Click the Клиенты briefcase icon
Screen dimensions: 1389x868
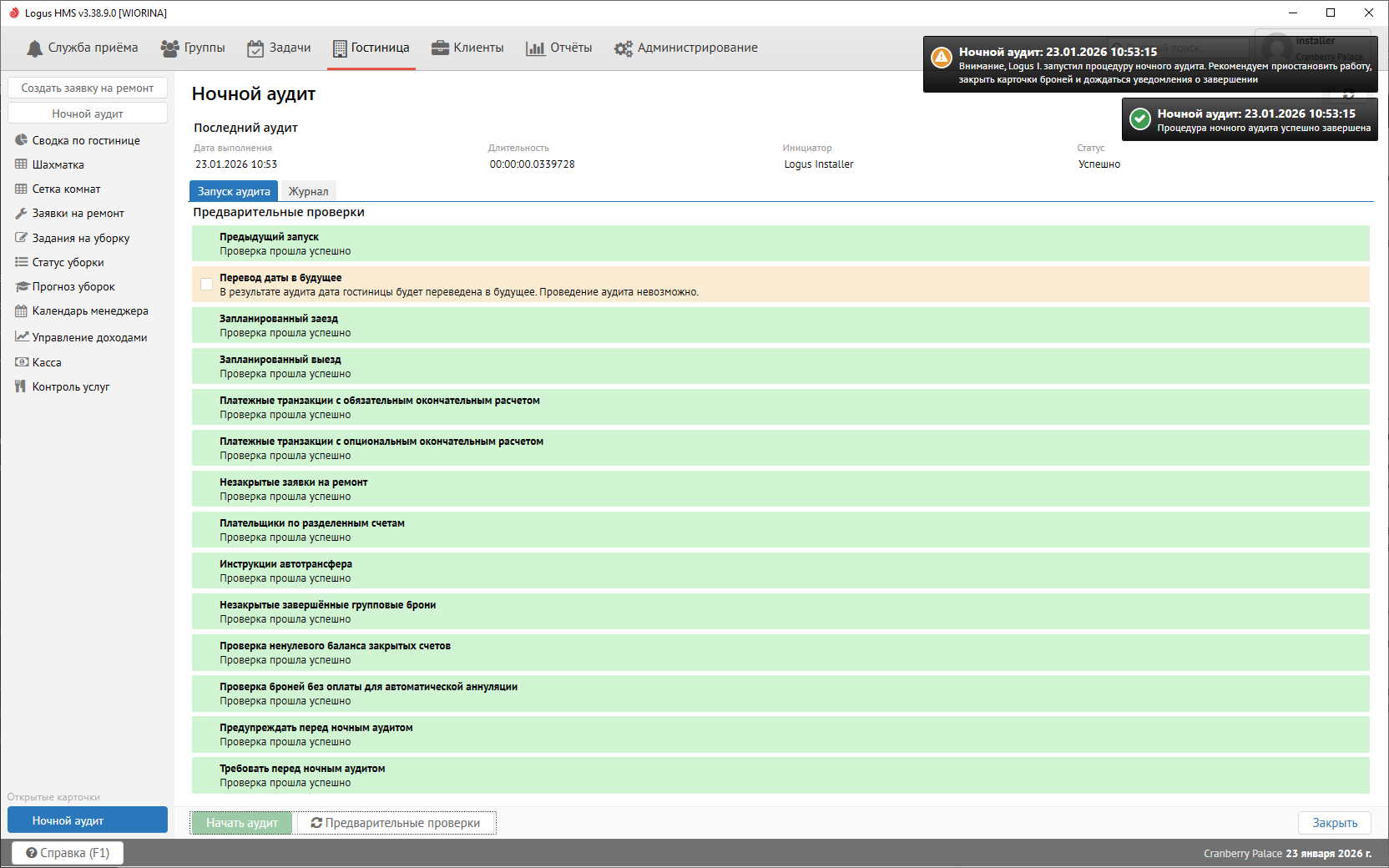440,48
